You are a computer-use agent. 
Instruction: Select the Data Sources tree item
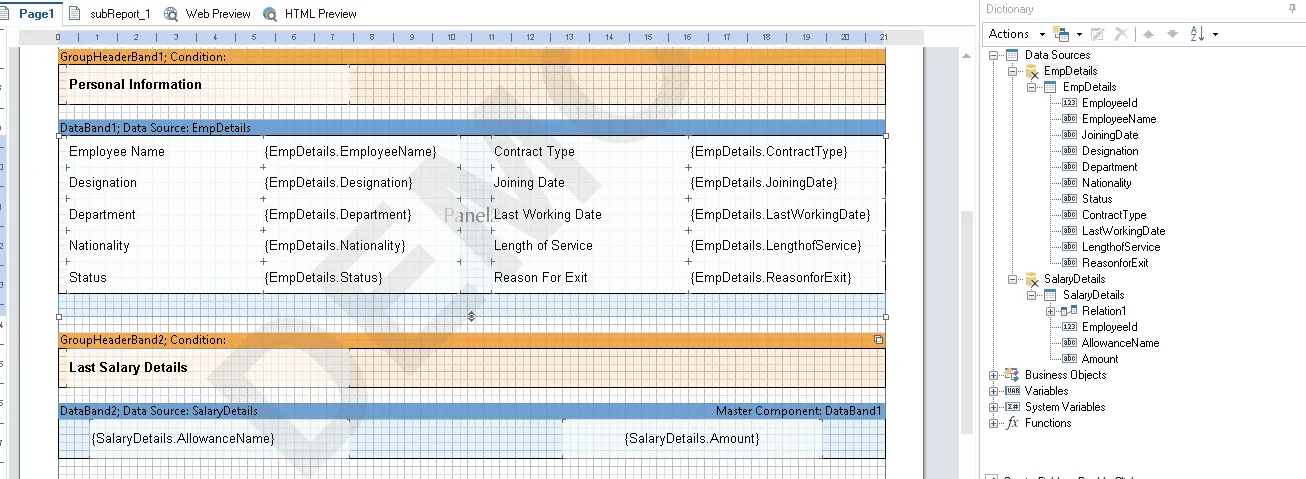pyautogui.click(x=1057, y=55)
